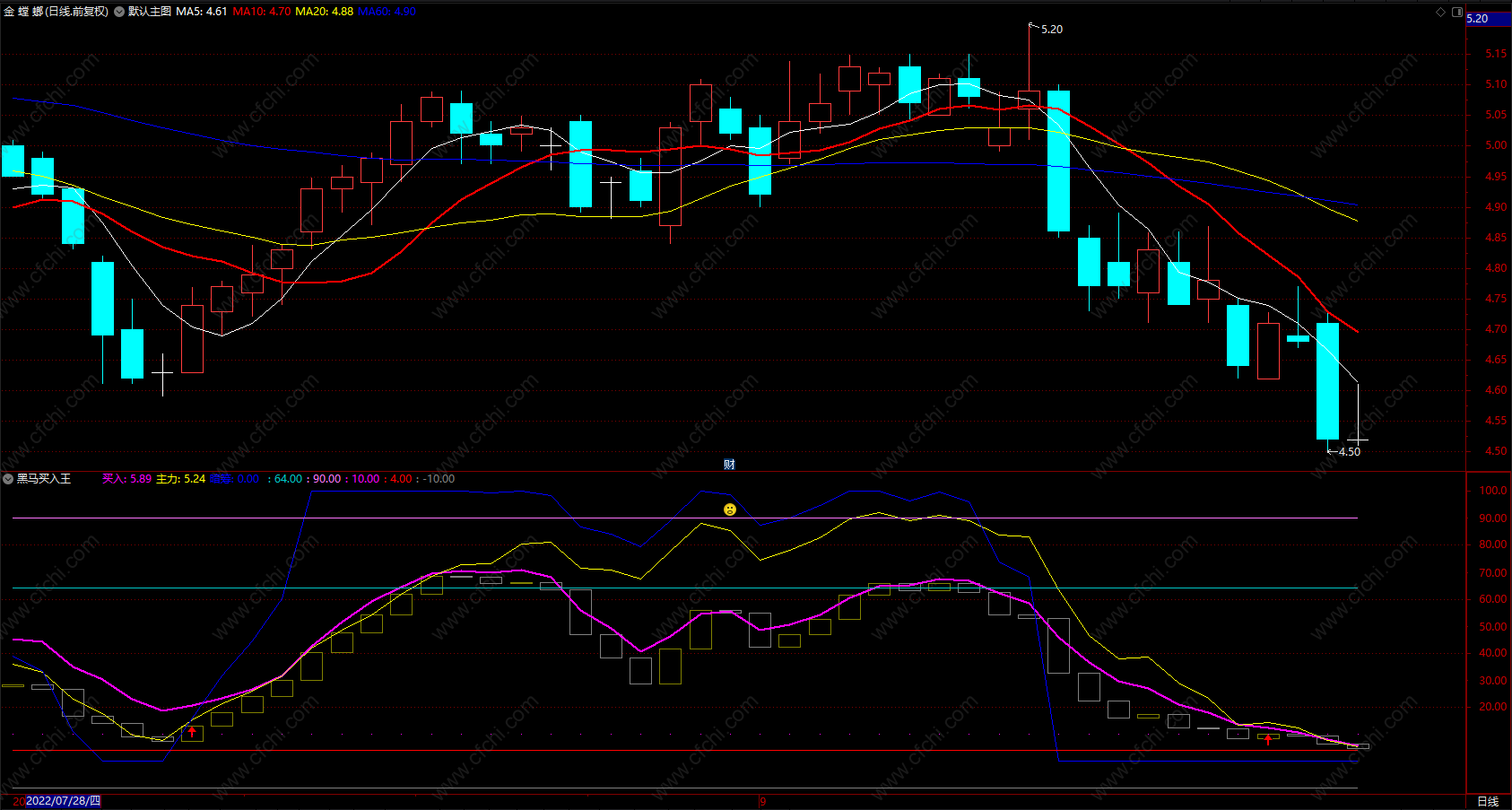Click the yellow smiley face signal icon
Image resolution: width=1512 pixels, height=810 pixels.
tap(730, 510)
